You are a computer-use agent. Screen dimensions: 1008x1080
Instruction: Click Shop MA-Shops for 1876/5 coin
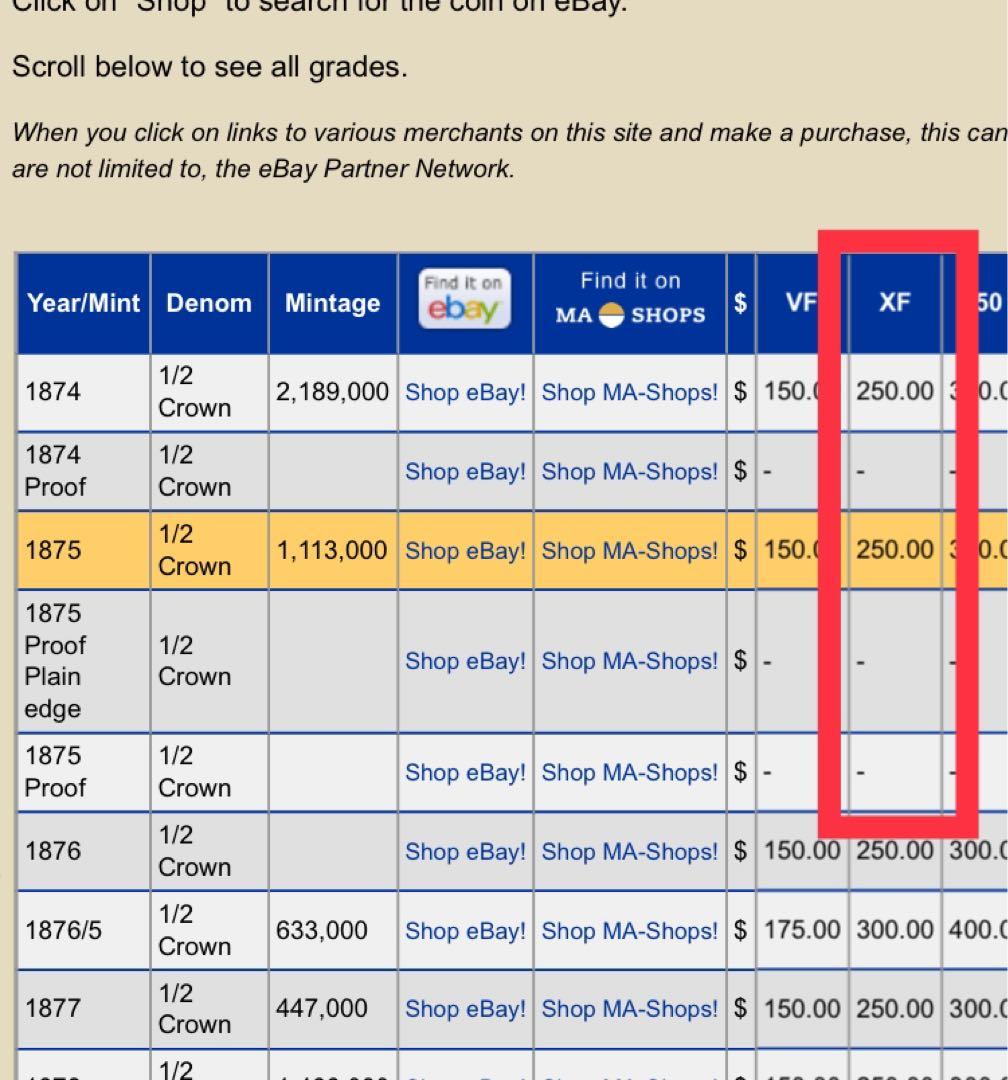[630, 930]
